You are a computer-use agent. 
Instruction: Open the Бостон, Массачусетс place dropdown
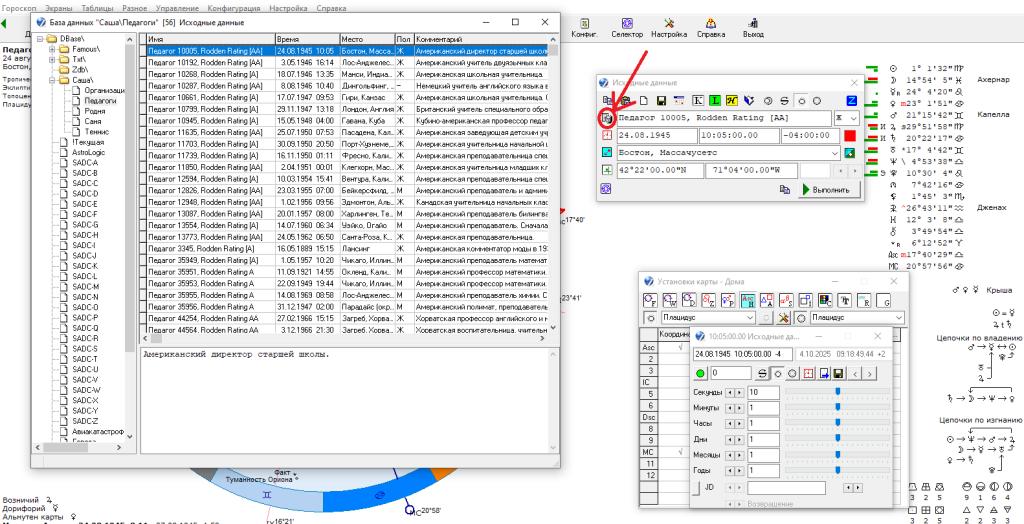(833, 153)
